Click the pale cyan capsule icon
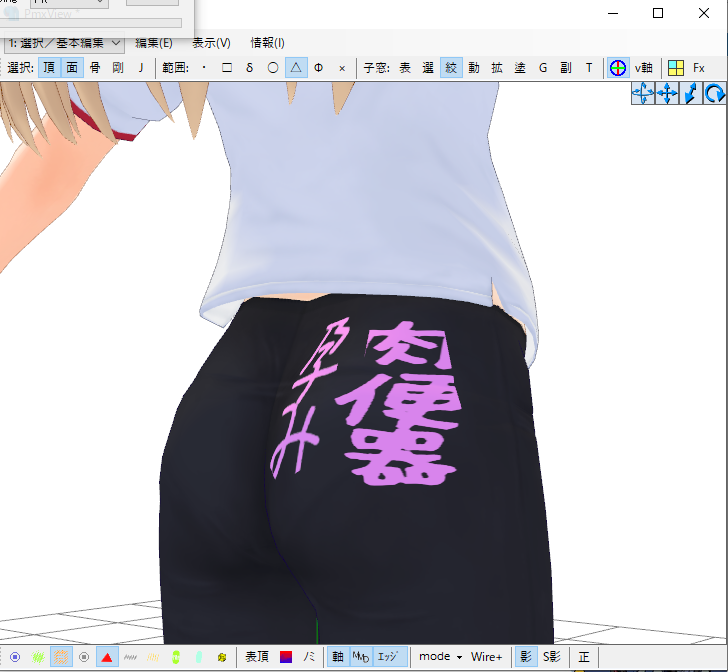Viewport: 728px width, 672px height. 199,657
